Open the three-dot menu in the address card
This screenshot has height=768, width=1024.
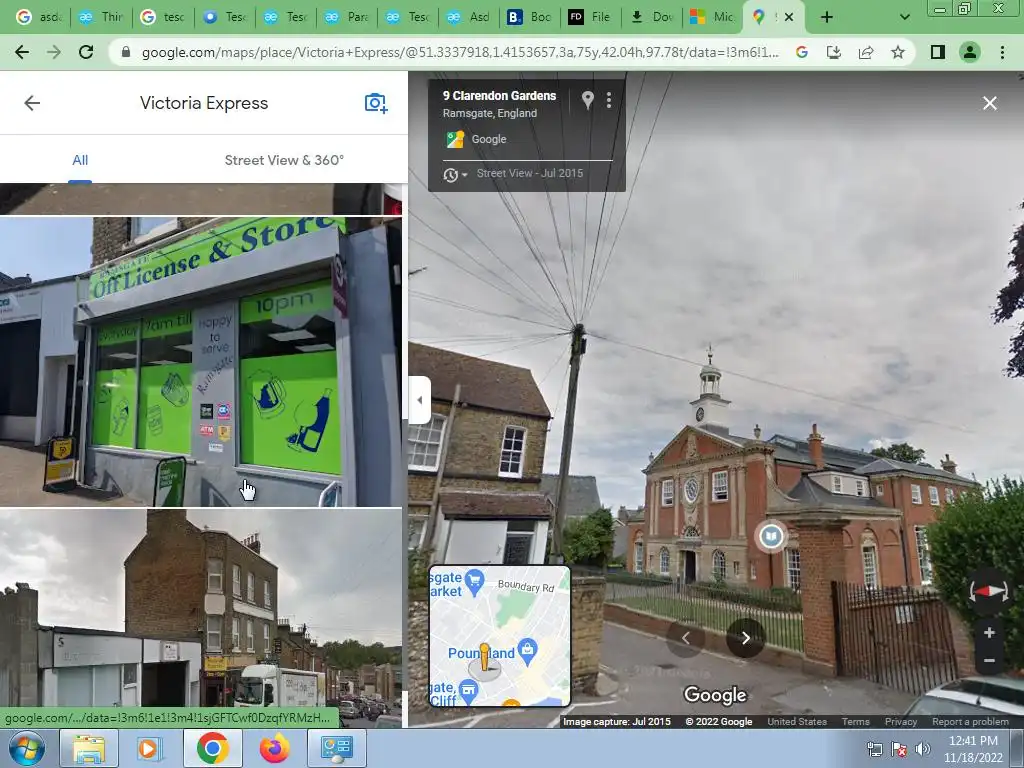click(x=609, y=100)
